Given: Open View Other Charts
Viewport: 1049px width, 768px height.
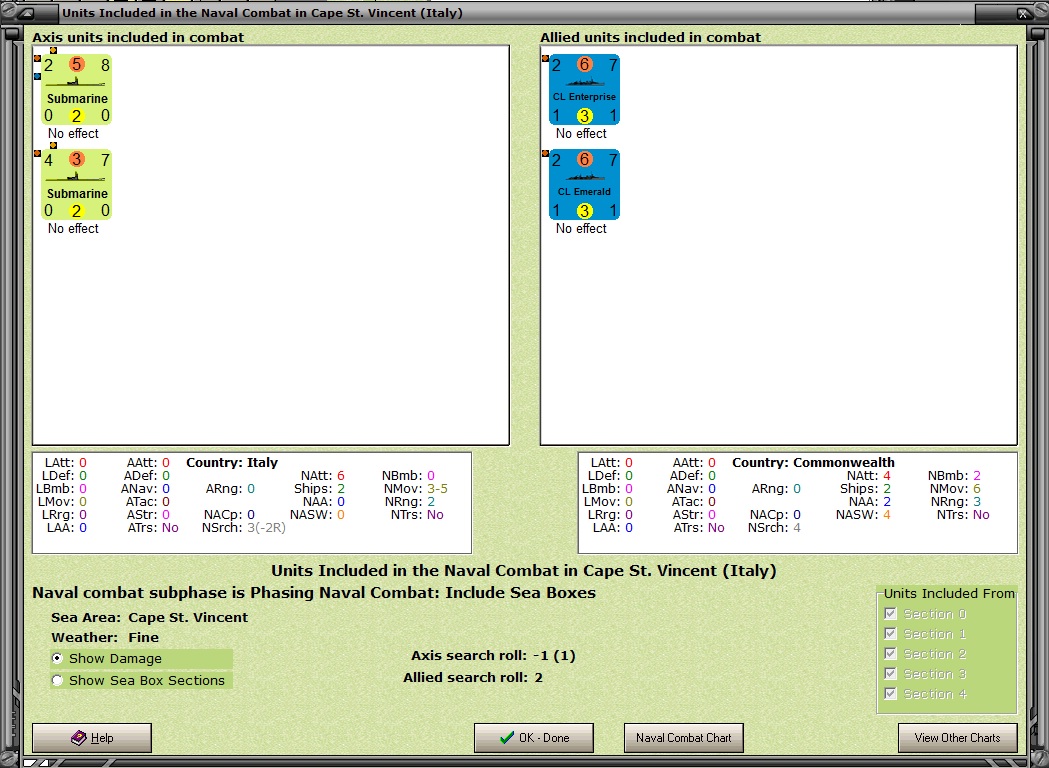Looking at the screenshot, I should click(957, 738).
